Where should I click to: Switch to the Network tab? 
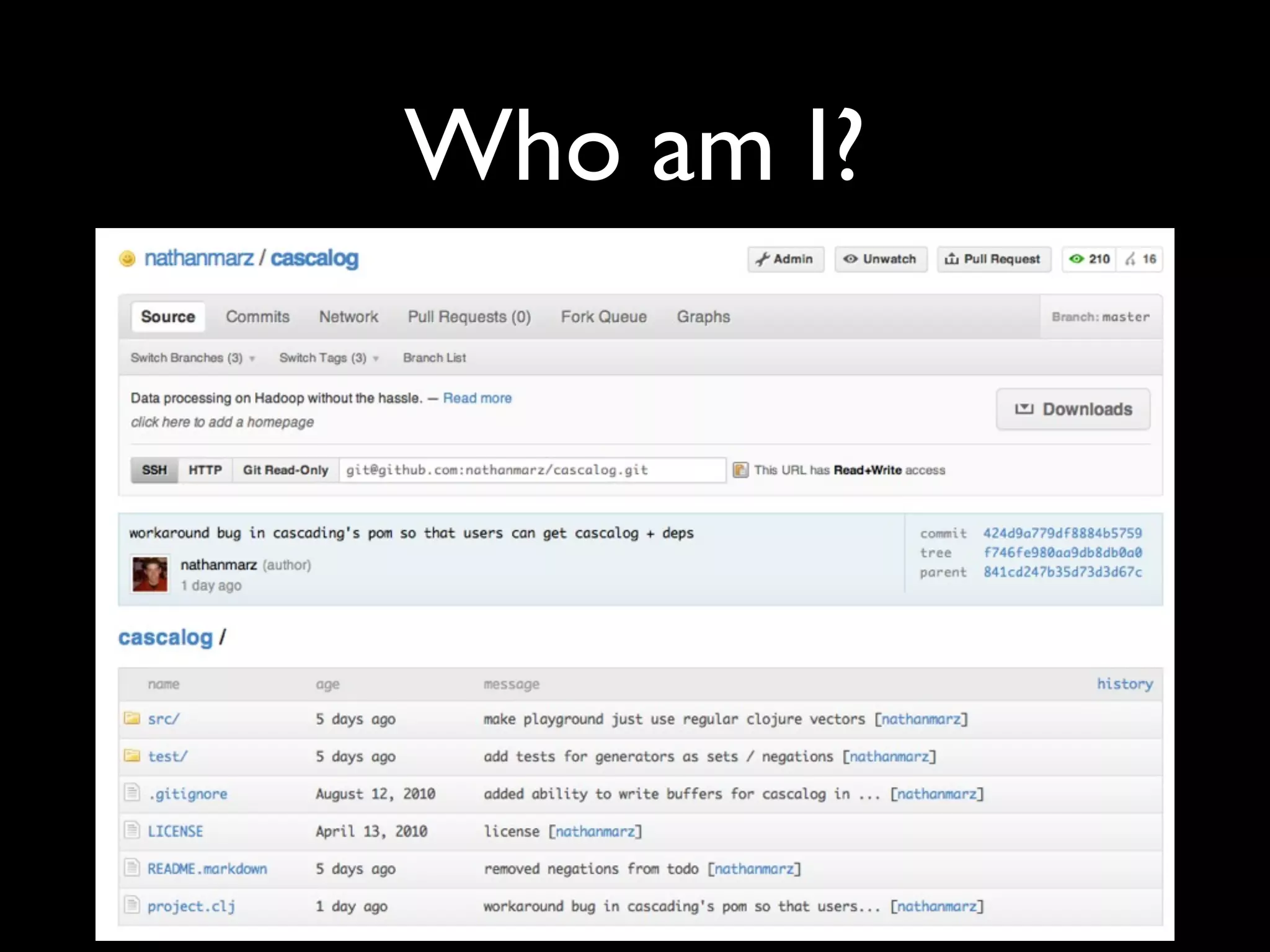pyautogui.click(x=349, y=317)
